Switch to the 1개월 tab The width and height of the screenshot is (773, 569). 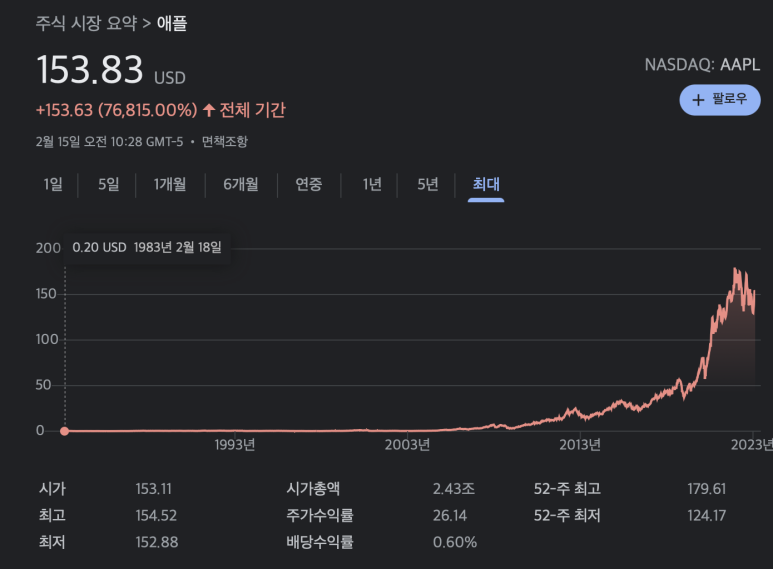(x=170, y=184)
